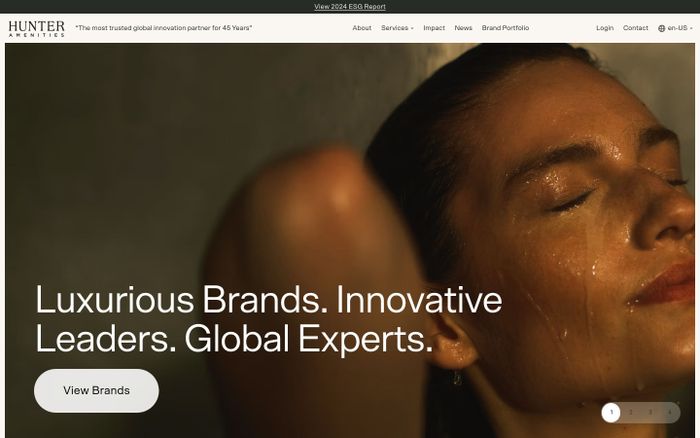Viewport: 700px width, 438px height.
Task: Click the globe language icon
Action: [662, 28]
